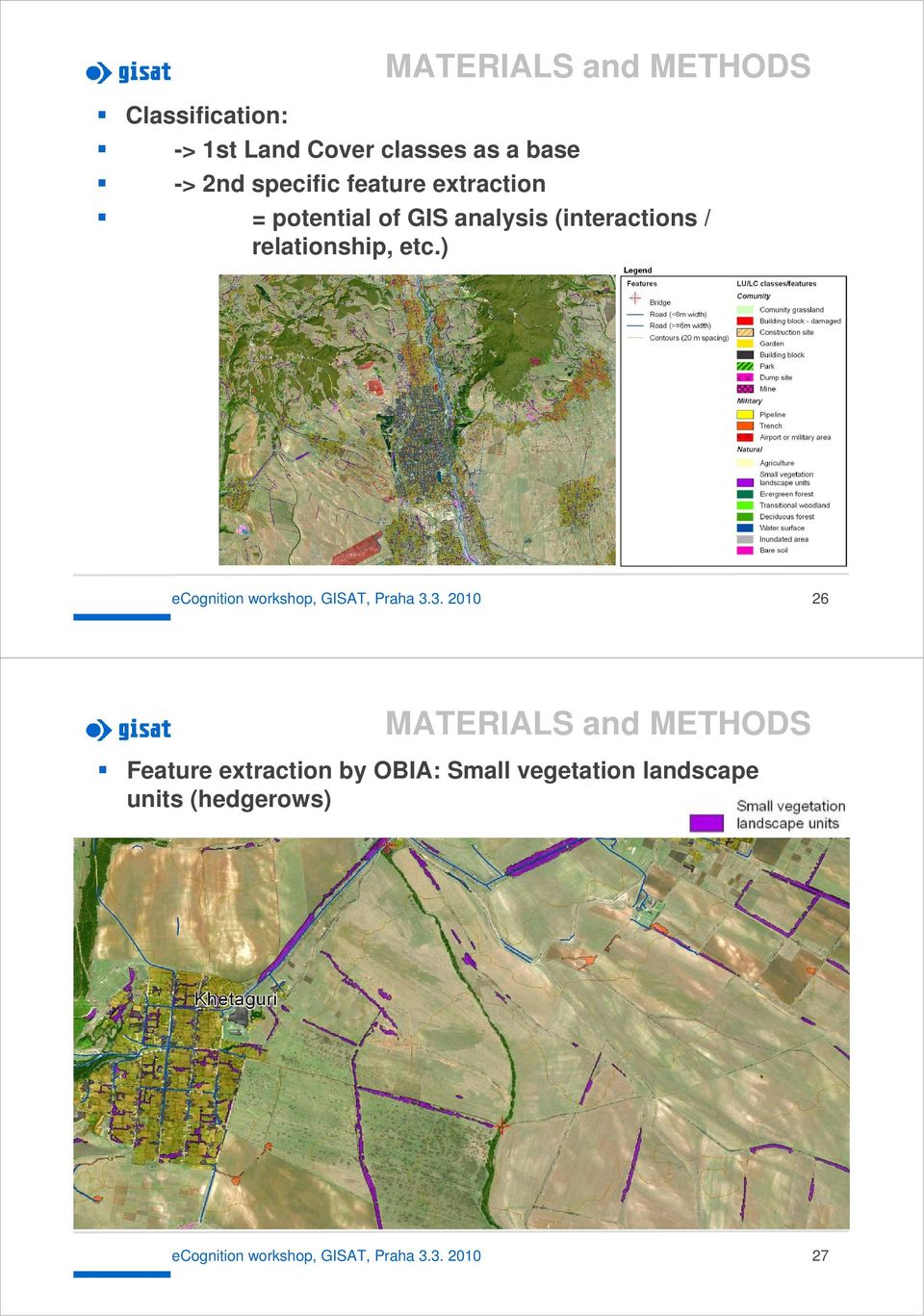Click the 'Military' group heading in legend

coord(750,401)
